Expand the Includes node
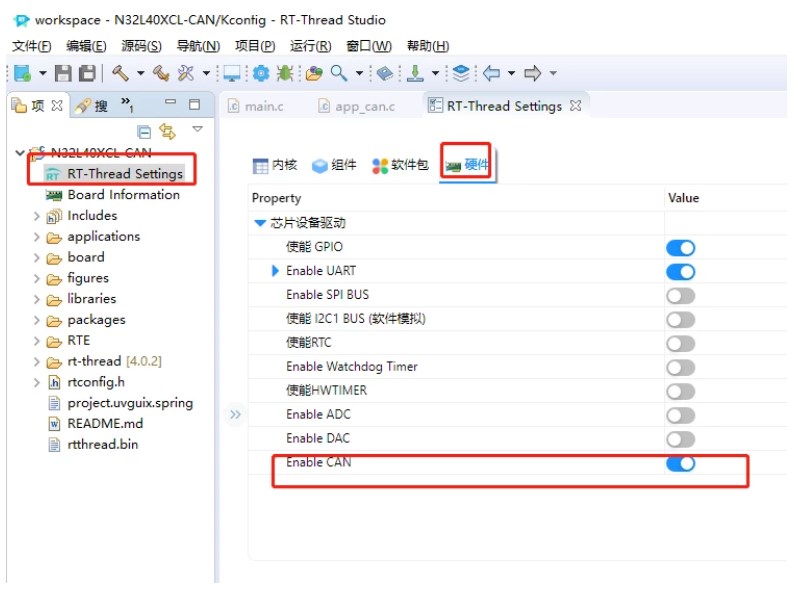The width and height of the screenshot is (790, 592). pyautogui.click(x=36, y=216)
